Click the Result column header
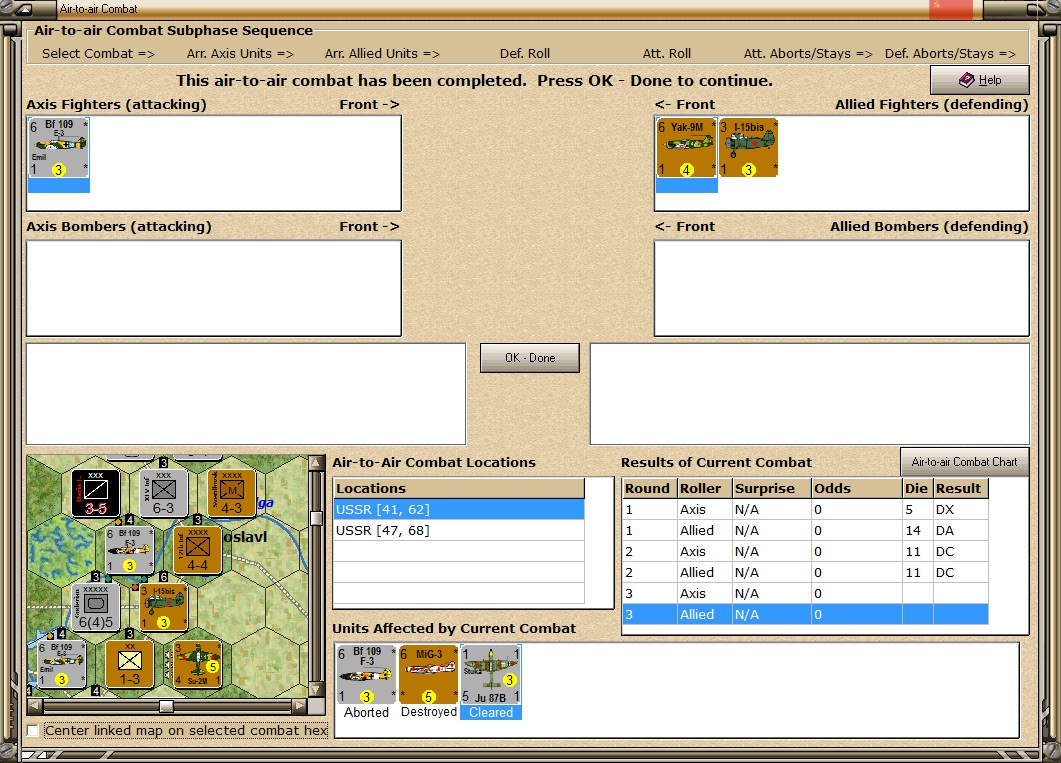 pyautogui.click(x=961, y=488)
